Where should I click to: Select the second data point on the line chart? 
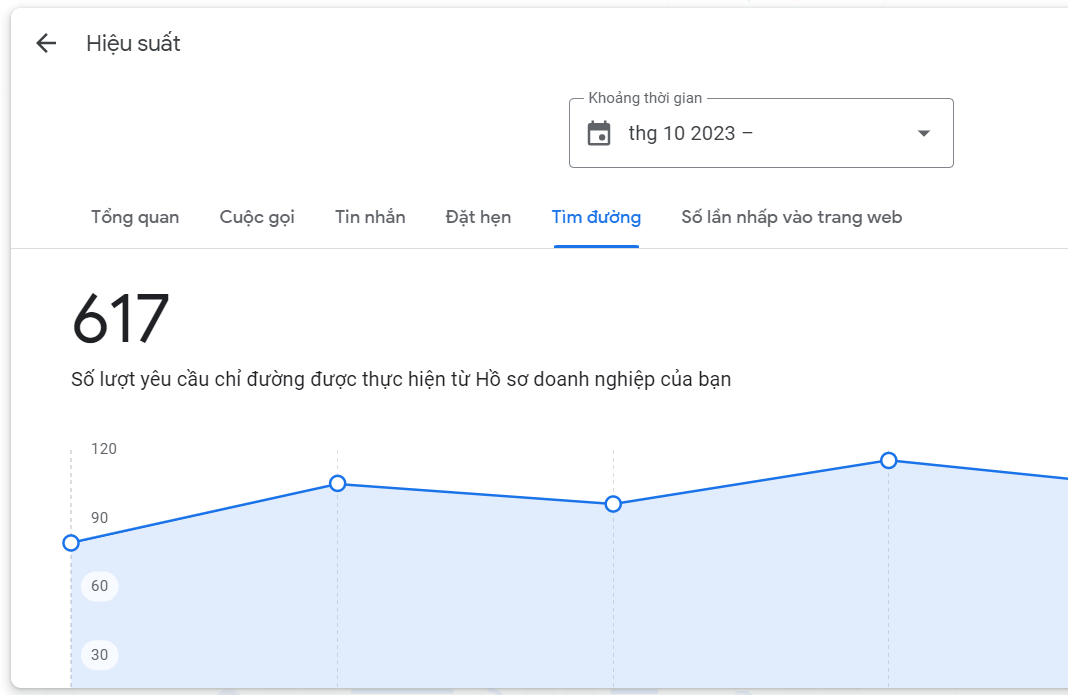[338, 484]
